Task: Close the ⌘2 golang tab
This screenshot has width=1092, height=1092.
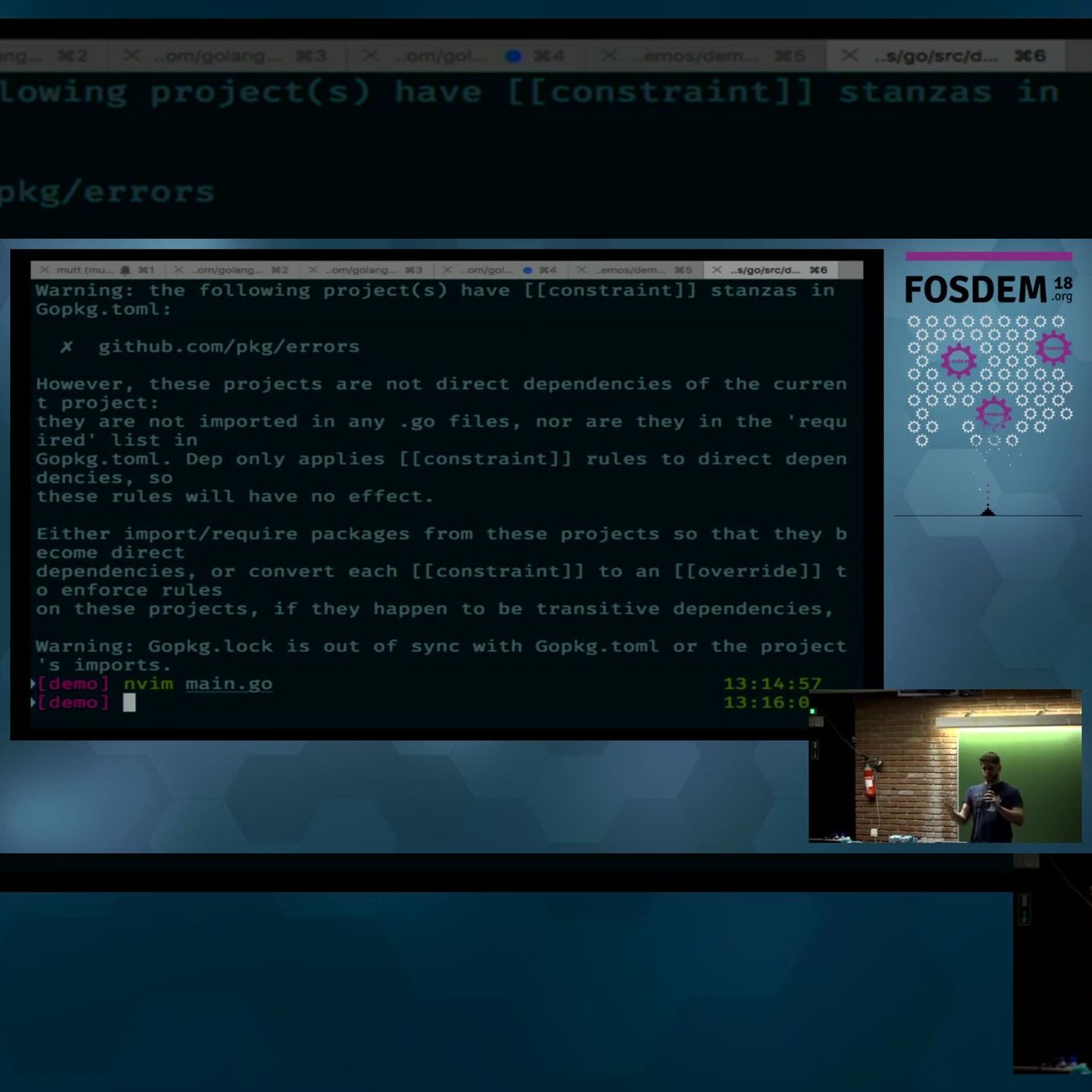Action: point(179,270)
